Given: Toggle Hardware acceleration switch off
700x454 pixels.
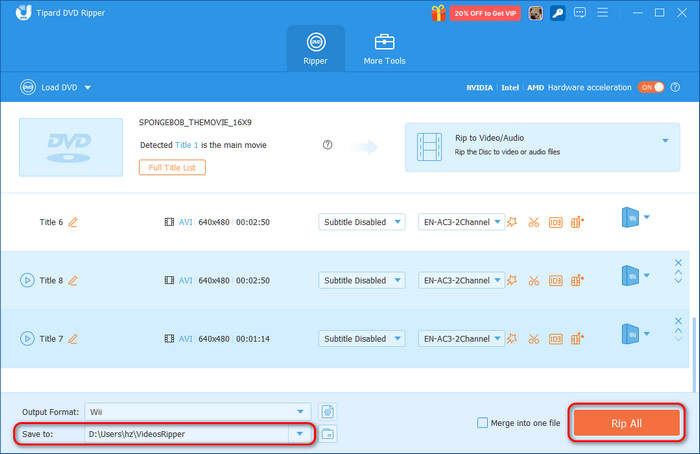Looking at the screenshot, I should (x=651, y=87).
